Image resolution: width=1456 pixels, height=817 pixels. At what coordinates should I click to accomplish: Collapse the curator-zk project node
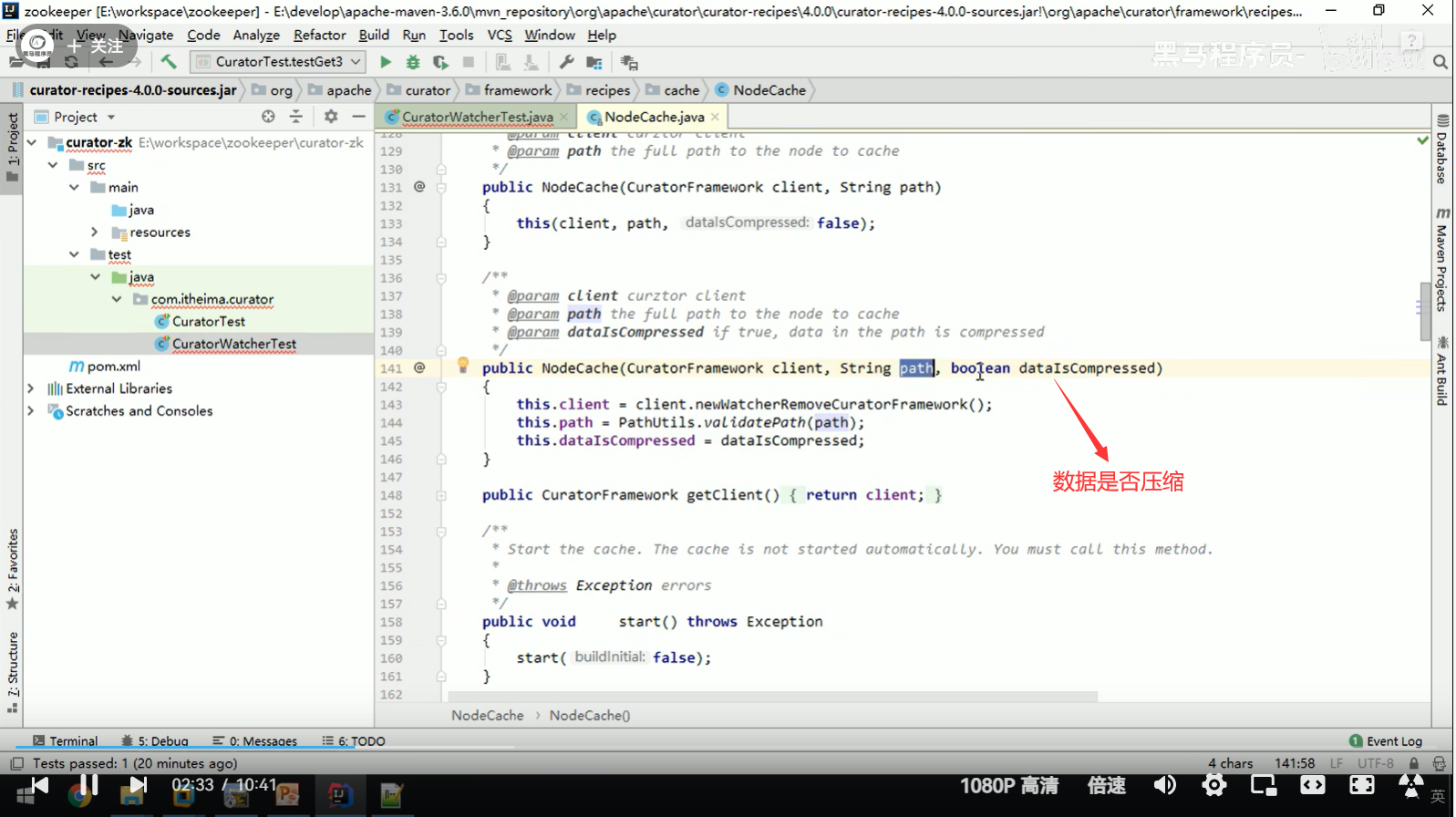click(32, 142)
